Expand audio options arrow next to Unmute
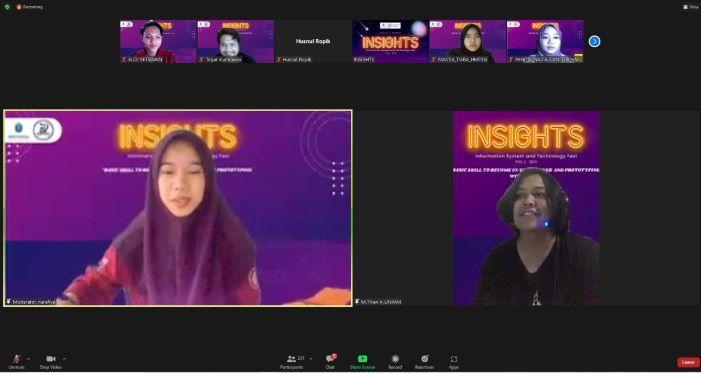 (29, 359)
